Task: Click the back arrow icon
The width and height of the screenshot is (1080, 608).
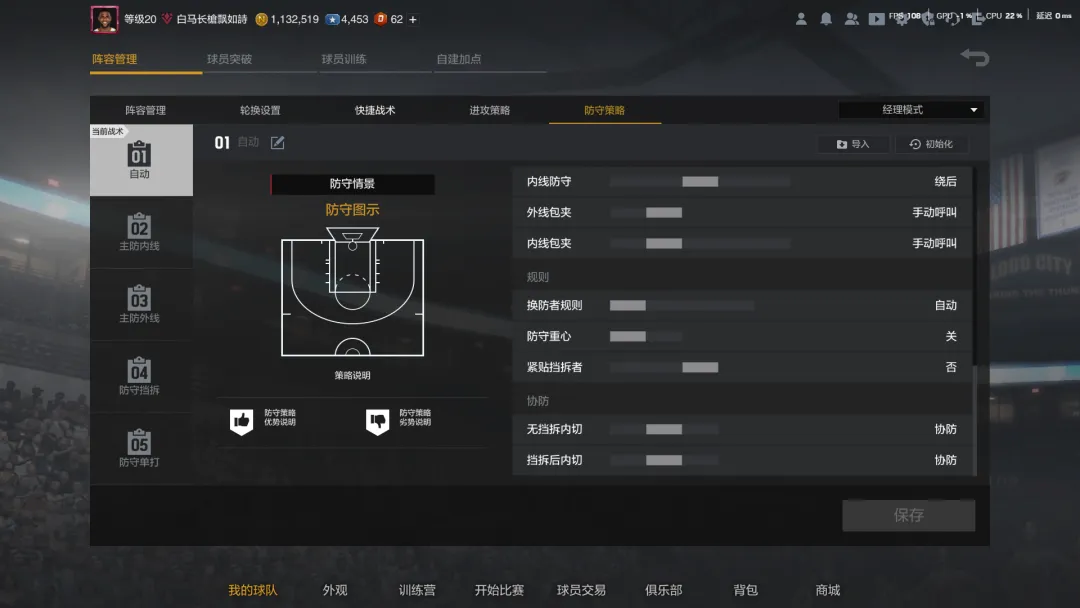Action: (x=975, y=58)
